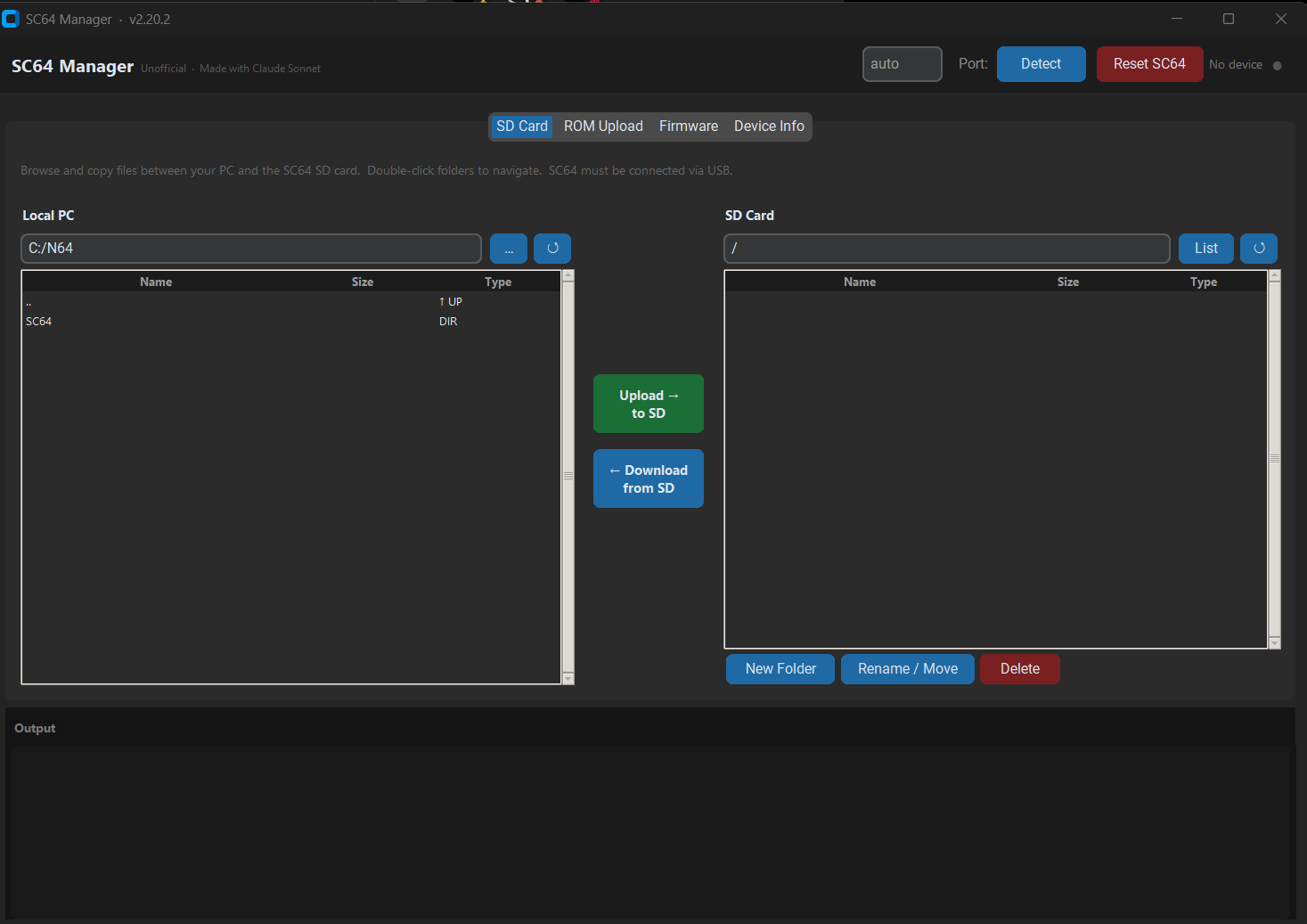Browse for a local folder with the ... button
This screenshot has height=924, width=1307.
point(509,249)
